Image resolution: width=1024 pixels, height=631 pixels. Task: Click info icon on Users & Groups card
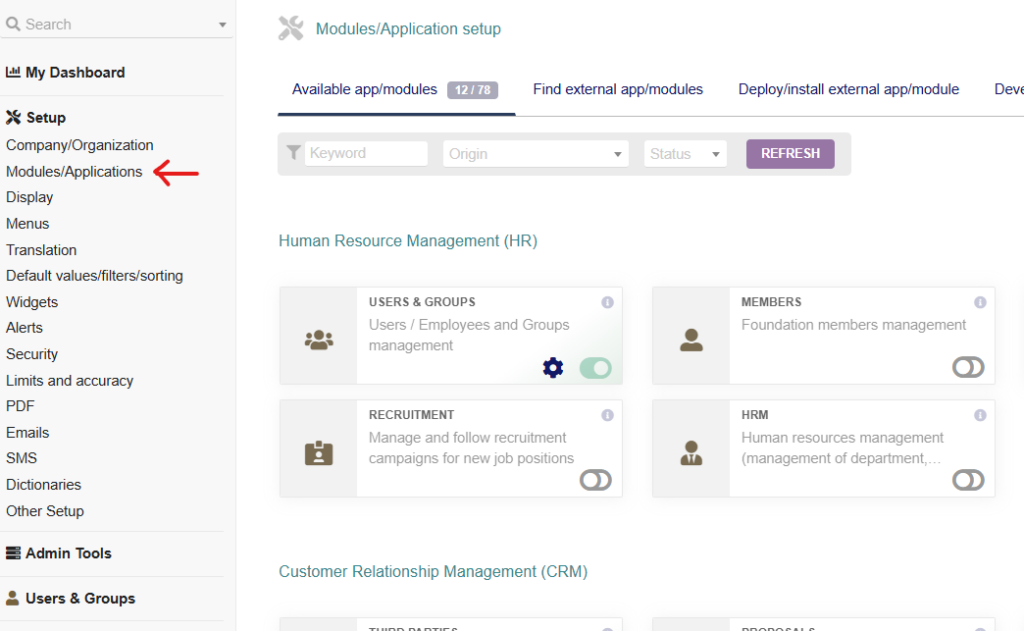(x=607, y=302)
